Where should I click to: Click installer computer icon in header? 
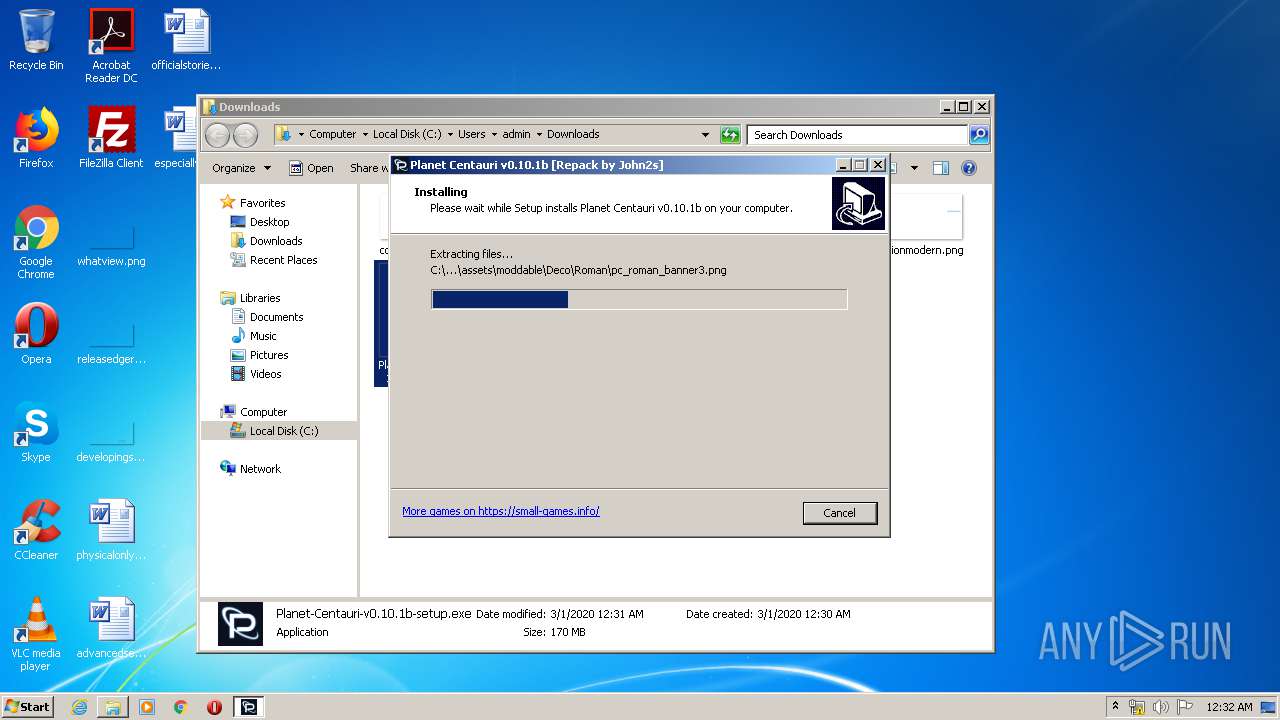[858, 204]
